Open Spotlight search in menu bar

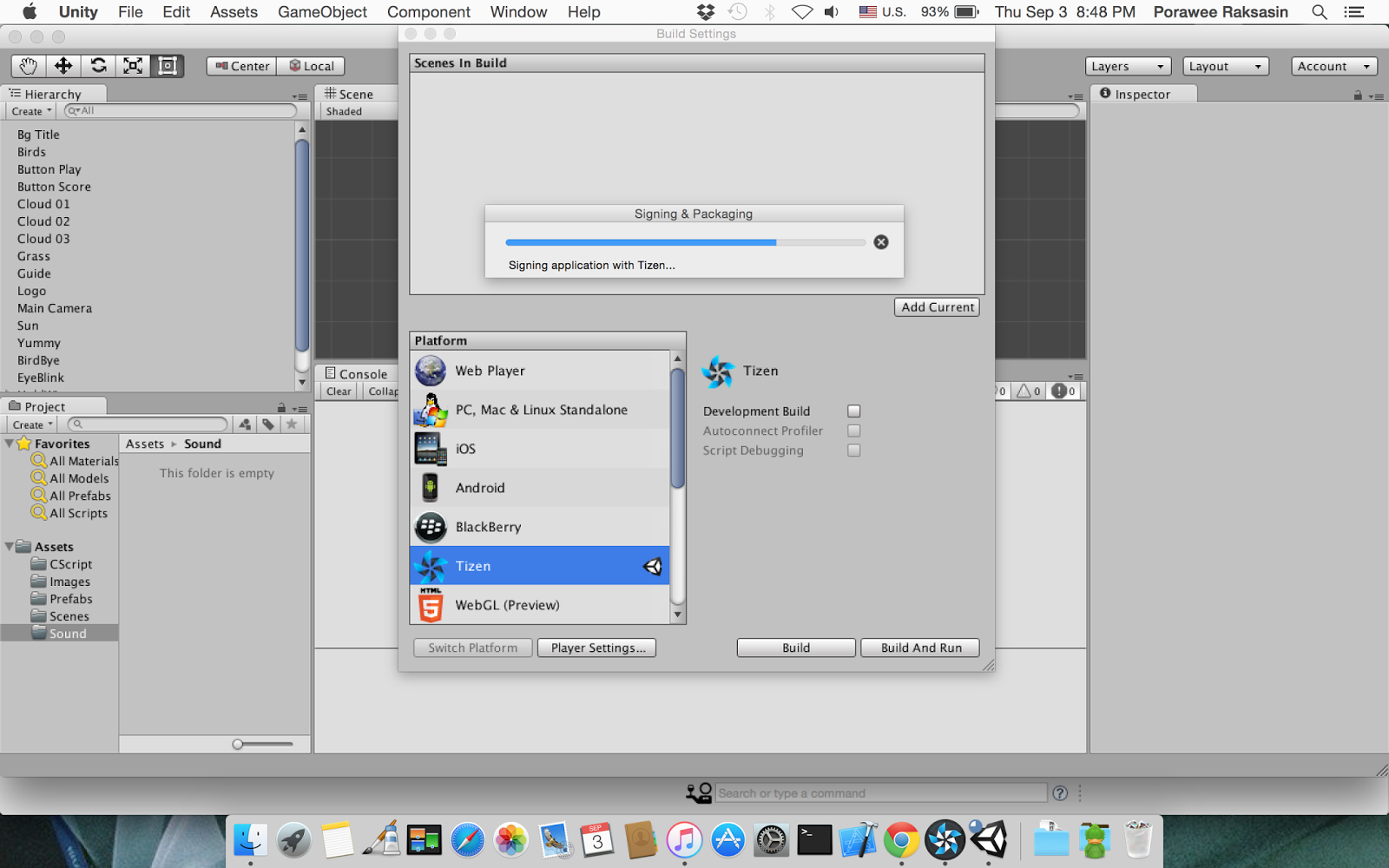click(1320, 12)
